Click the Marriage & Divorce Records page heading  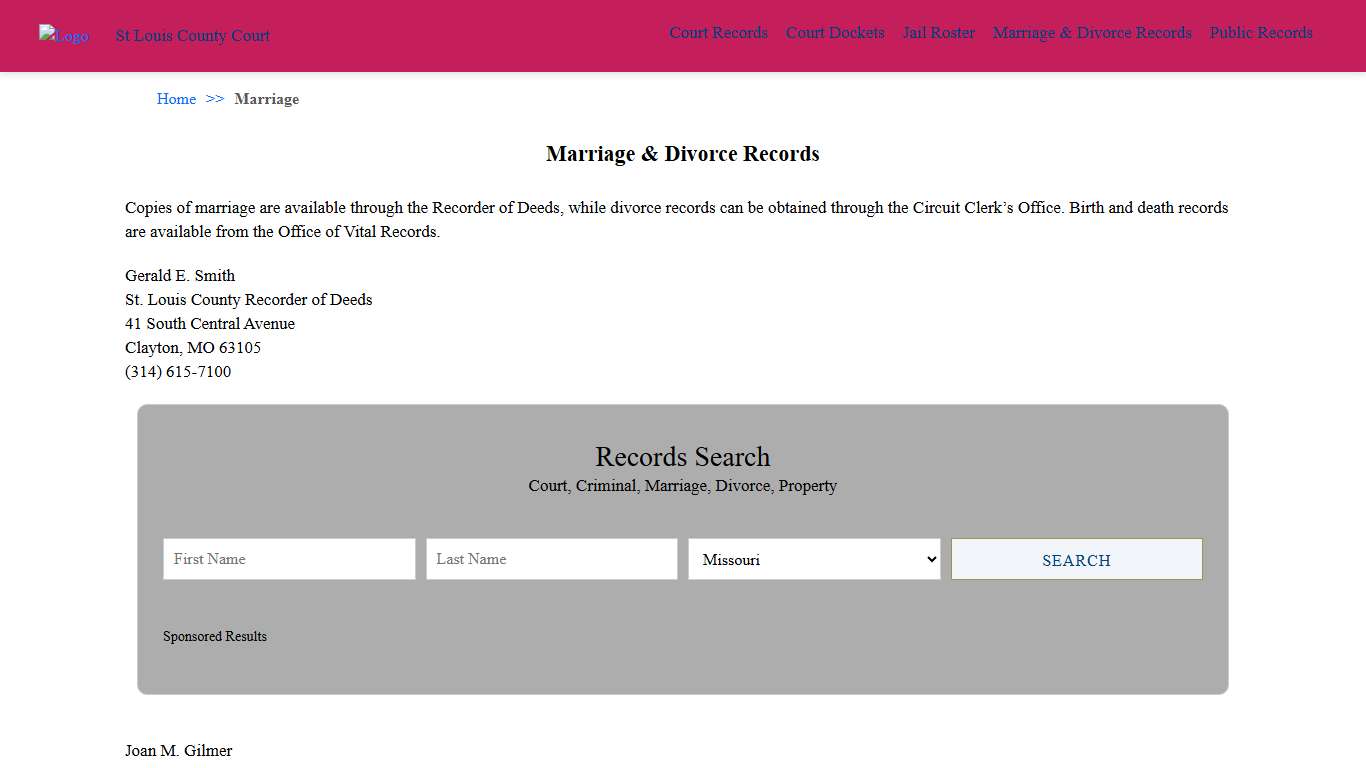click(682, 154)
